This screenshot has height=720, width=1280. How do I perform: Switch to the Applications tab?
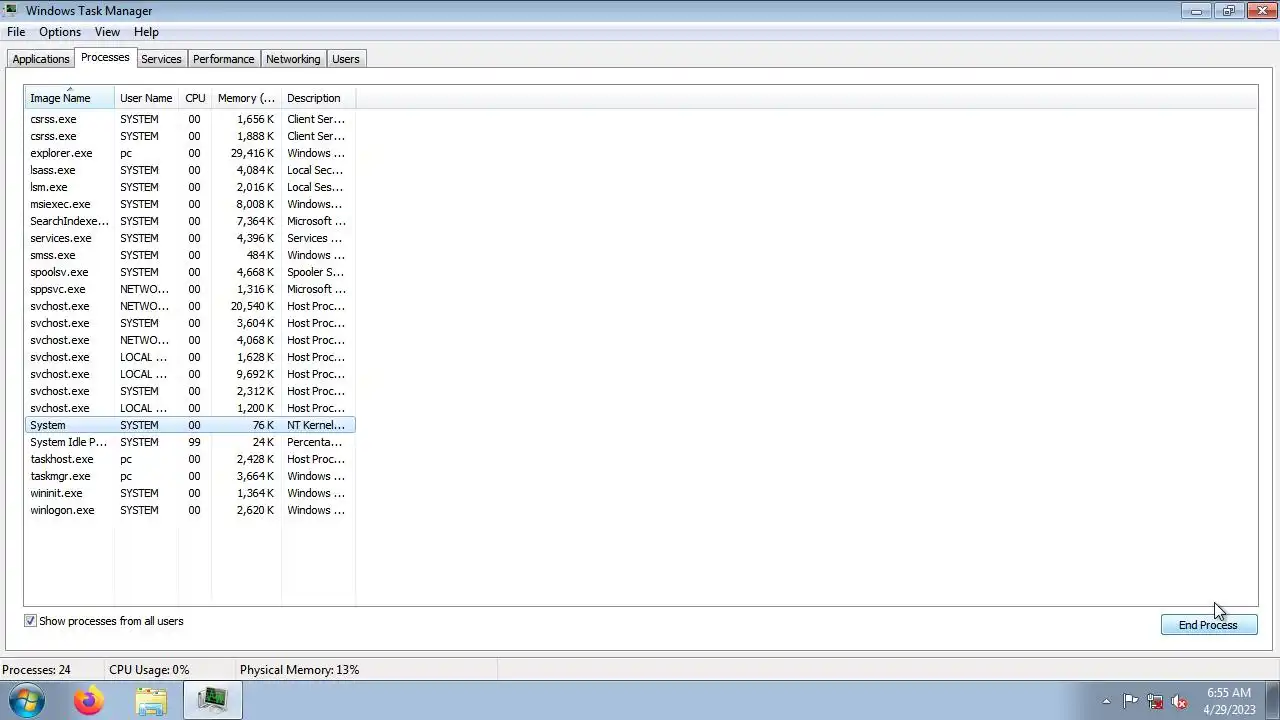pos(41,59)
